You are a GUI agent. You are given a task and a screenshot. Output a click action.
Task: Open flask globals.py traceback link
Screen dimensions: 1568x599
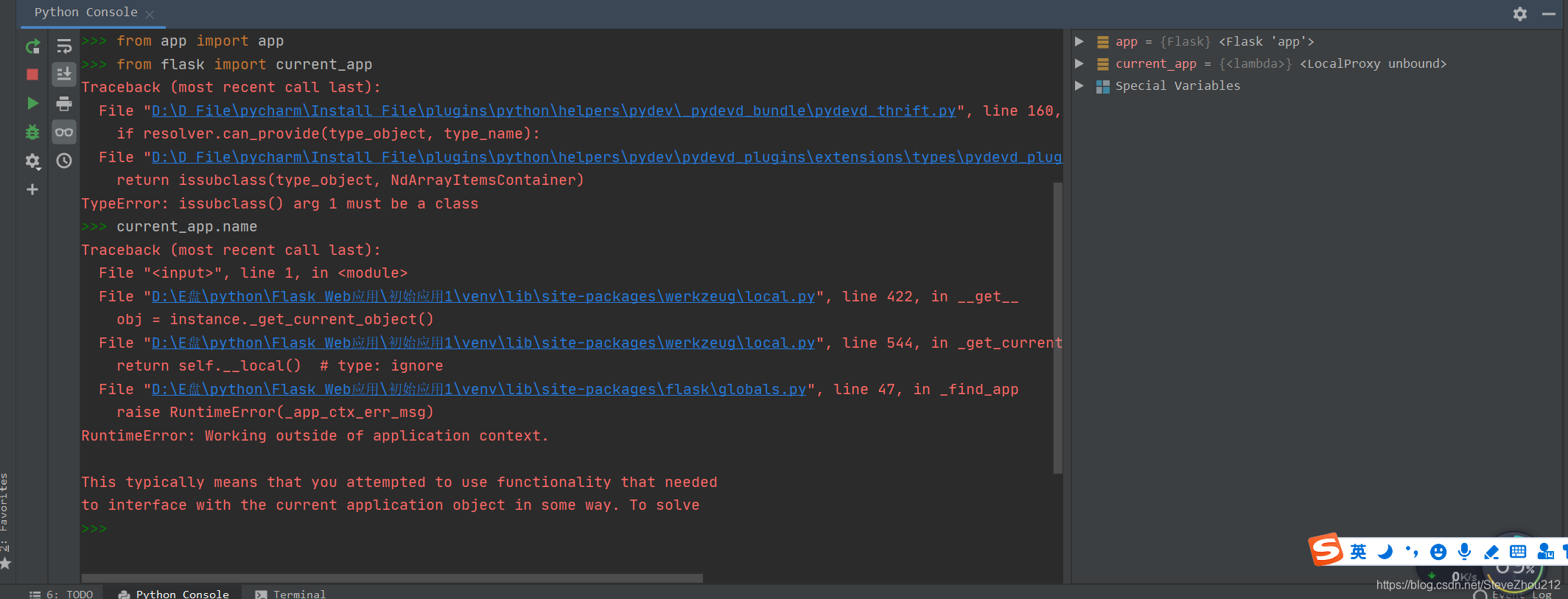coord(479,389)
